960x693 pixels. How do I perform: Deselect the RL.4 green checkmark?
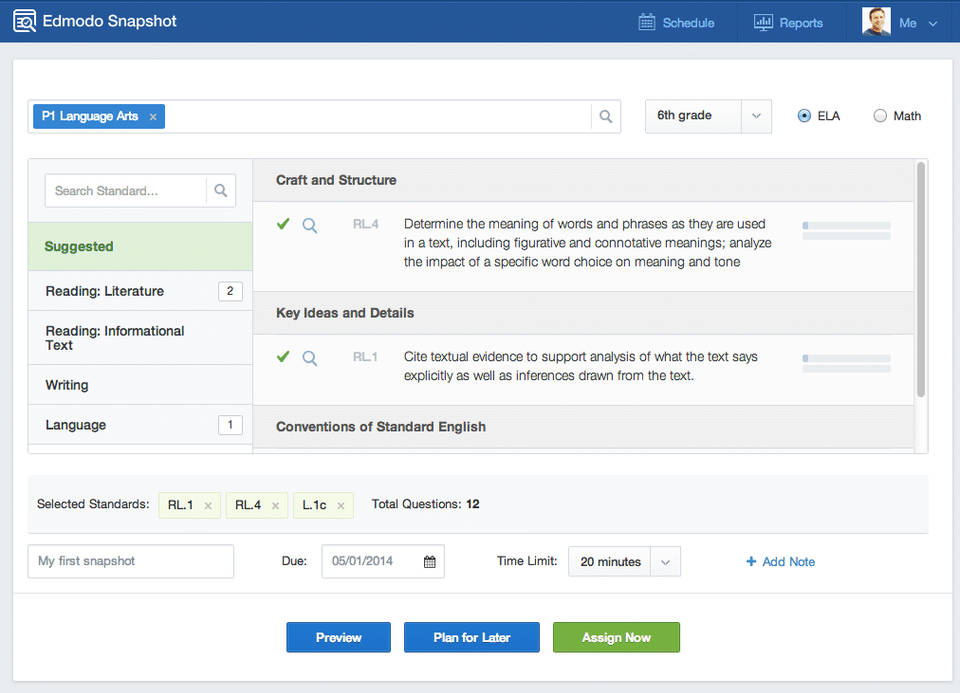click(283, 224)
